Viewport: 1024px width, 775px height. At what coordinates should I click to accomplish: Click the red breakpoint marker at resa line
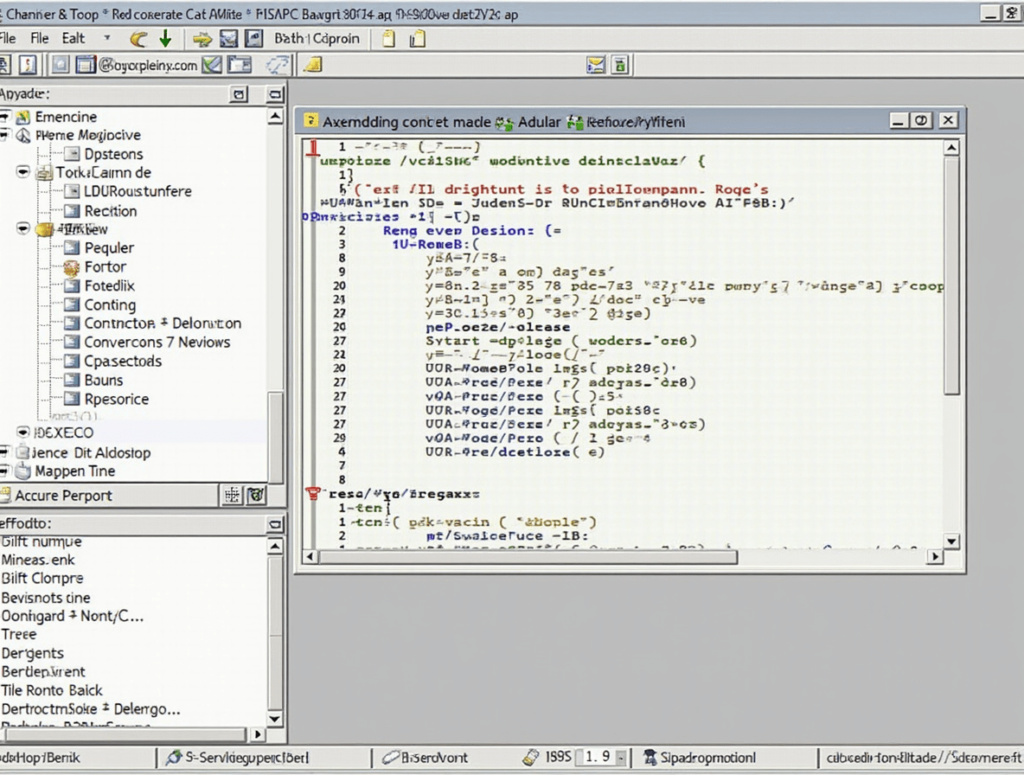313,494
